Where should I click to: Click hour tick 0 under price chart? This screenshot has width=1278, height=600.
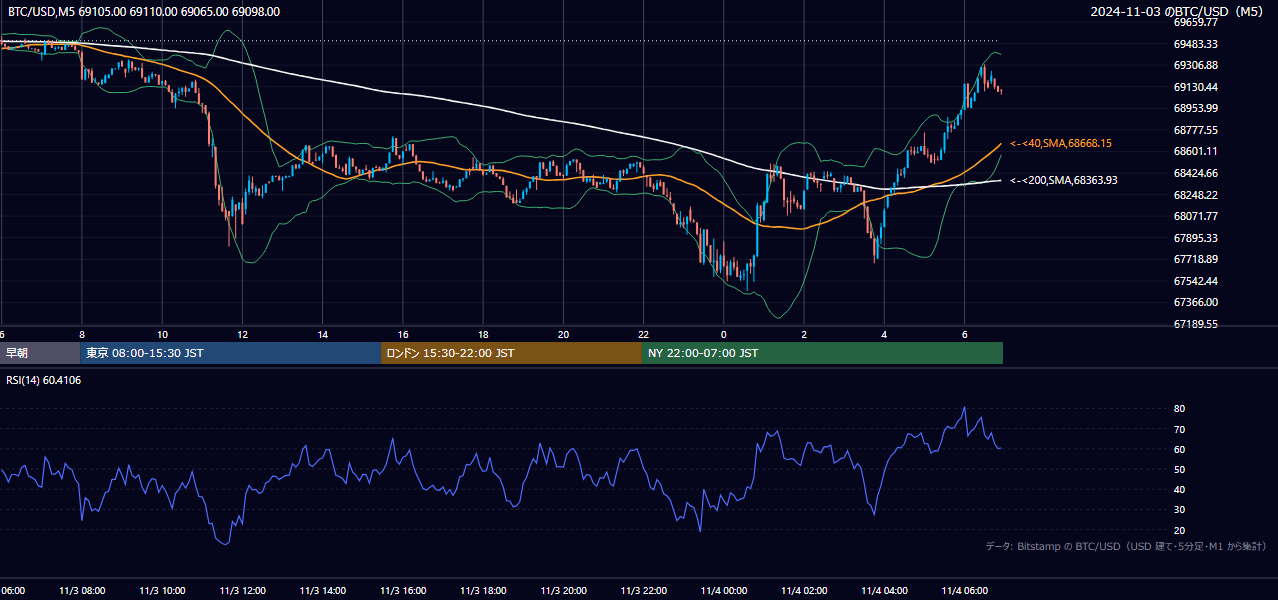pyautogui.click(x=724, y=334)
